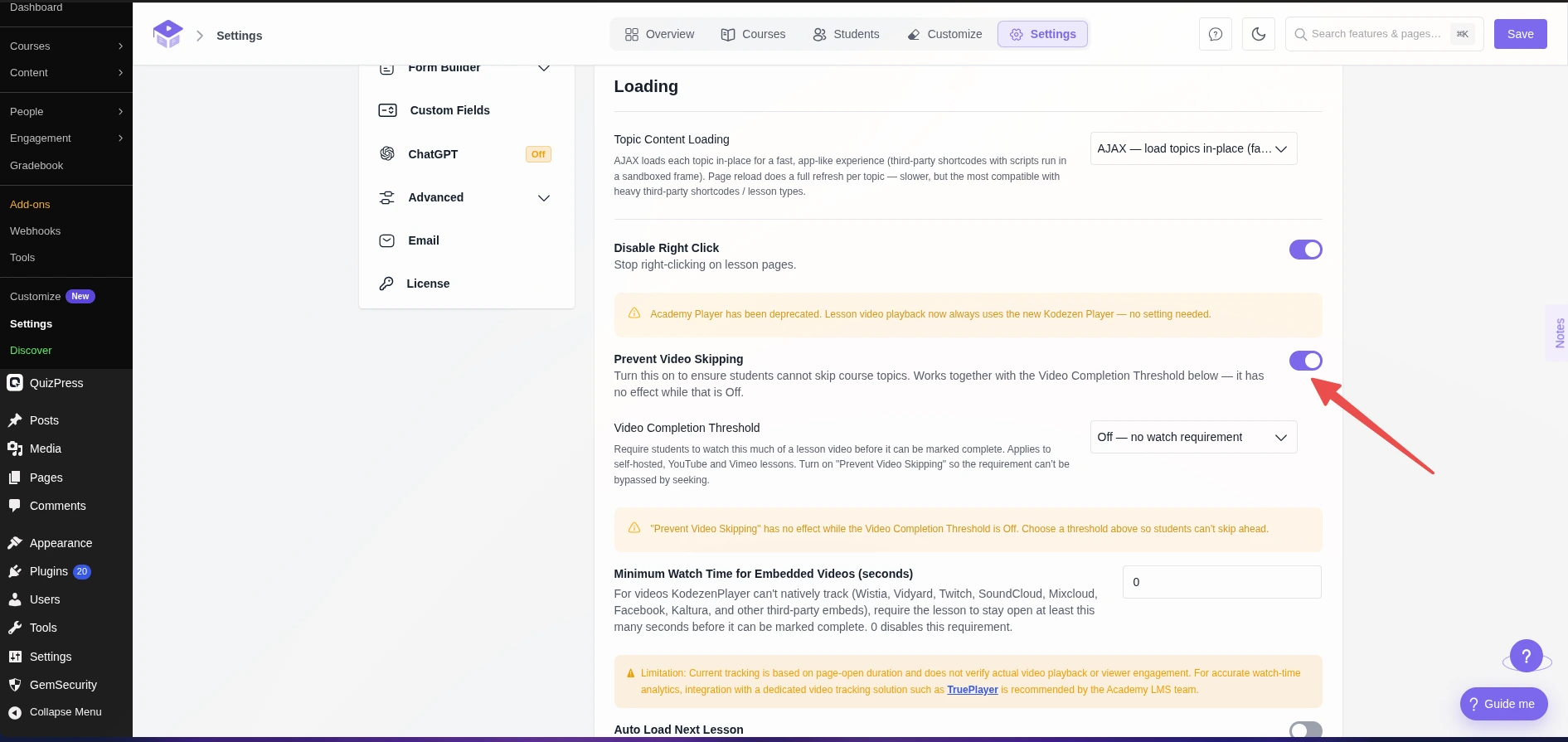Click the Guide me button
Image resolution: width=1568 pixels, height=742 pixels.
1503,704
